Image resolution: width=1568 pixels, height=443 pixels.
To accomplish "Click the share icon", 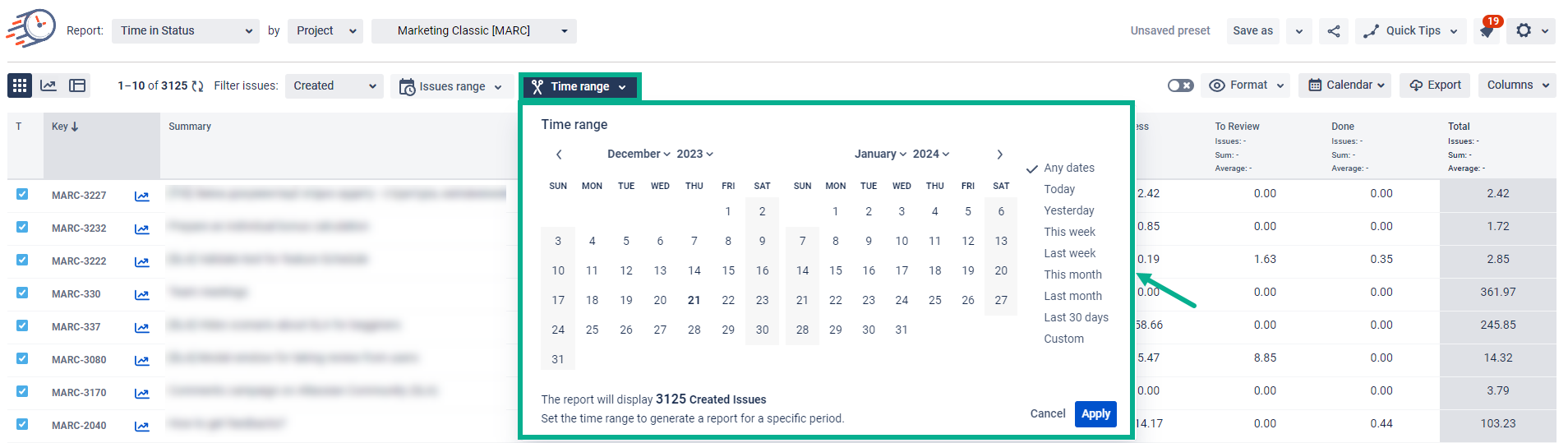I will 1334,31.
